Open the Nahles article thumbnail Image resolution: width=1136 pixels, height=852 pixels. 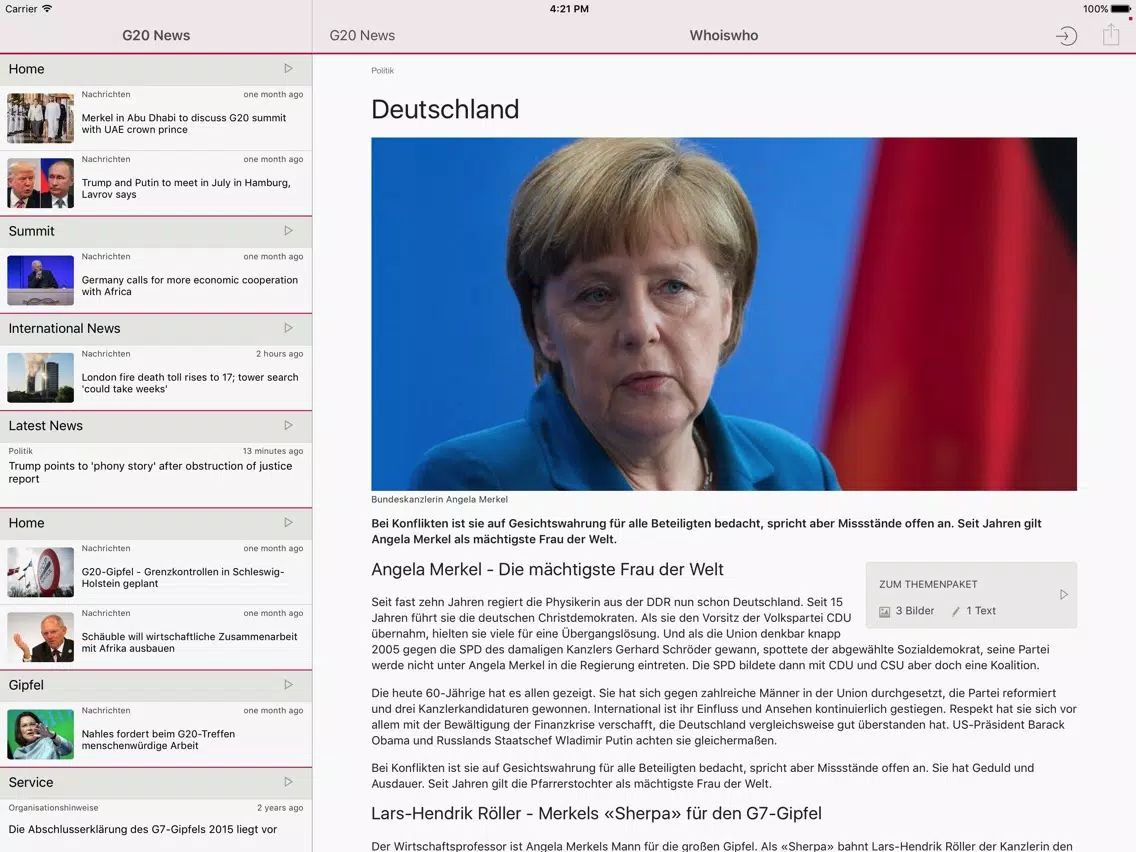click(x=41, y=735)
